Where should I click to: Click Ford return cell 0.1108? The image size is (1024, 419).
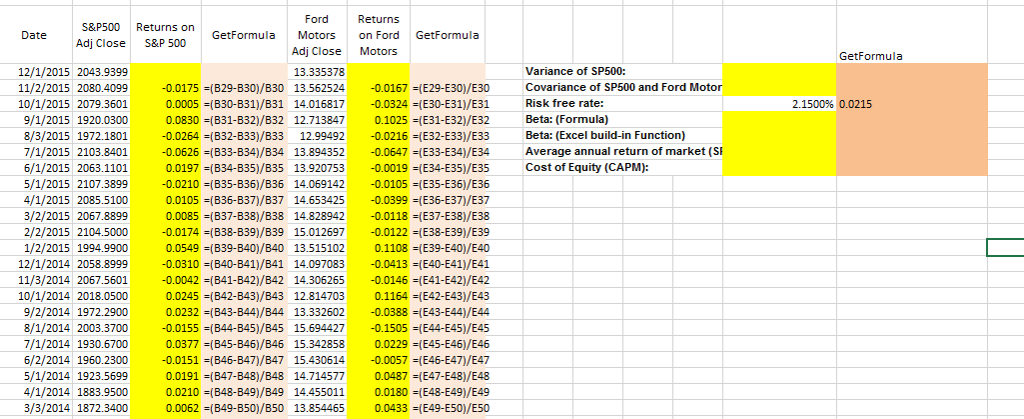coord(378,249)
